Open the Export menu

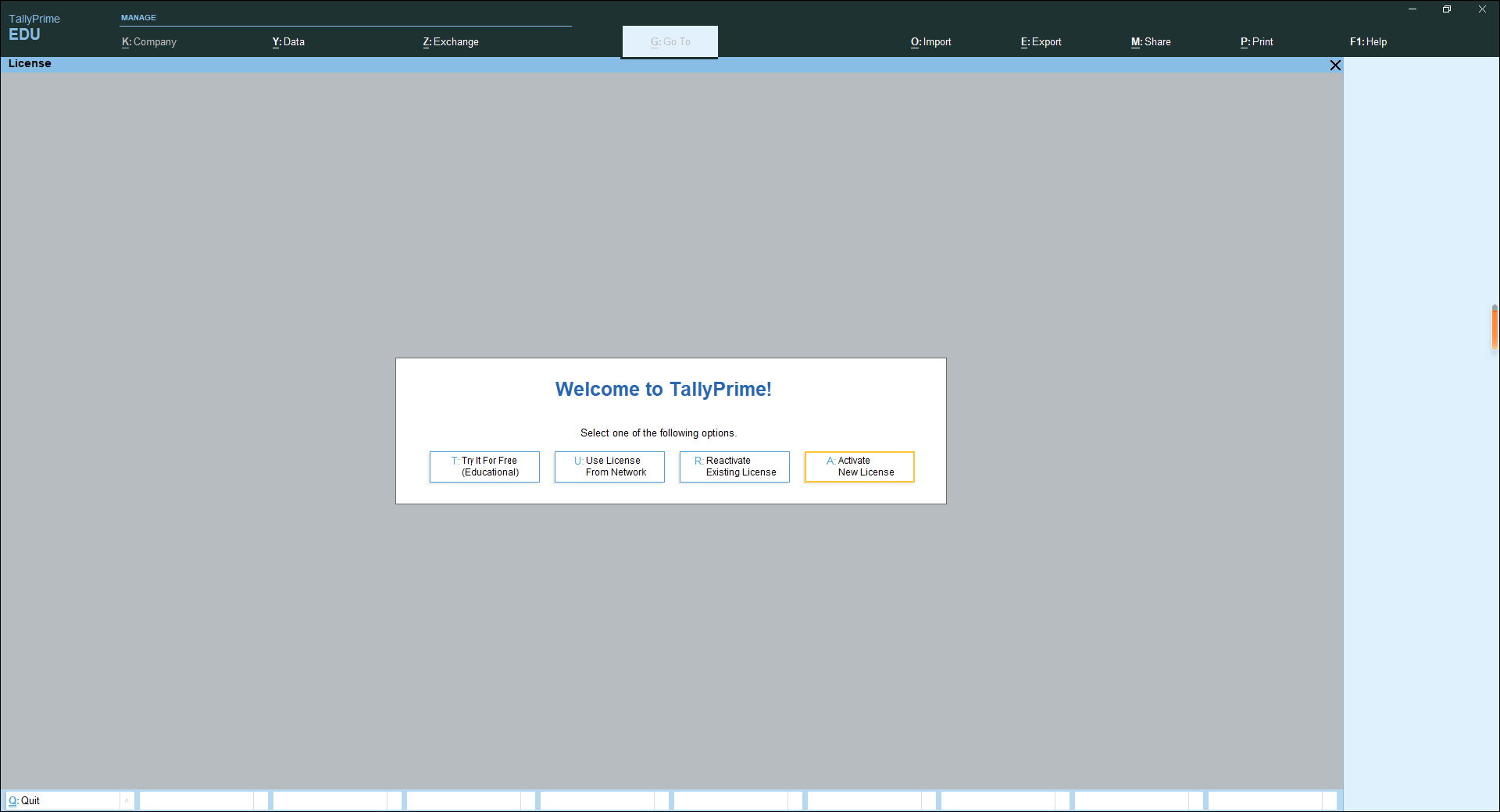1041,42
